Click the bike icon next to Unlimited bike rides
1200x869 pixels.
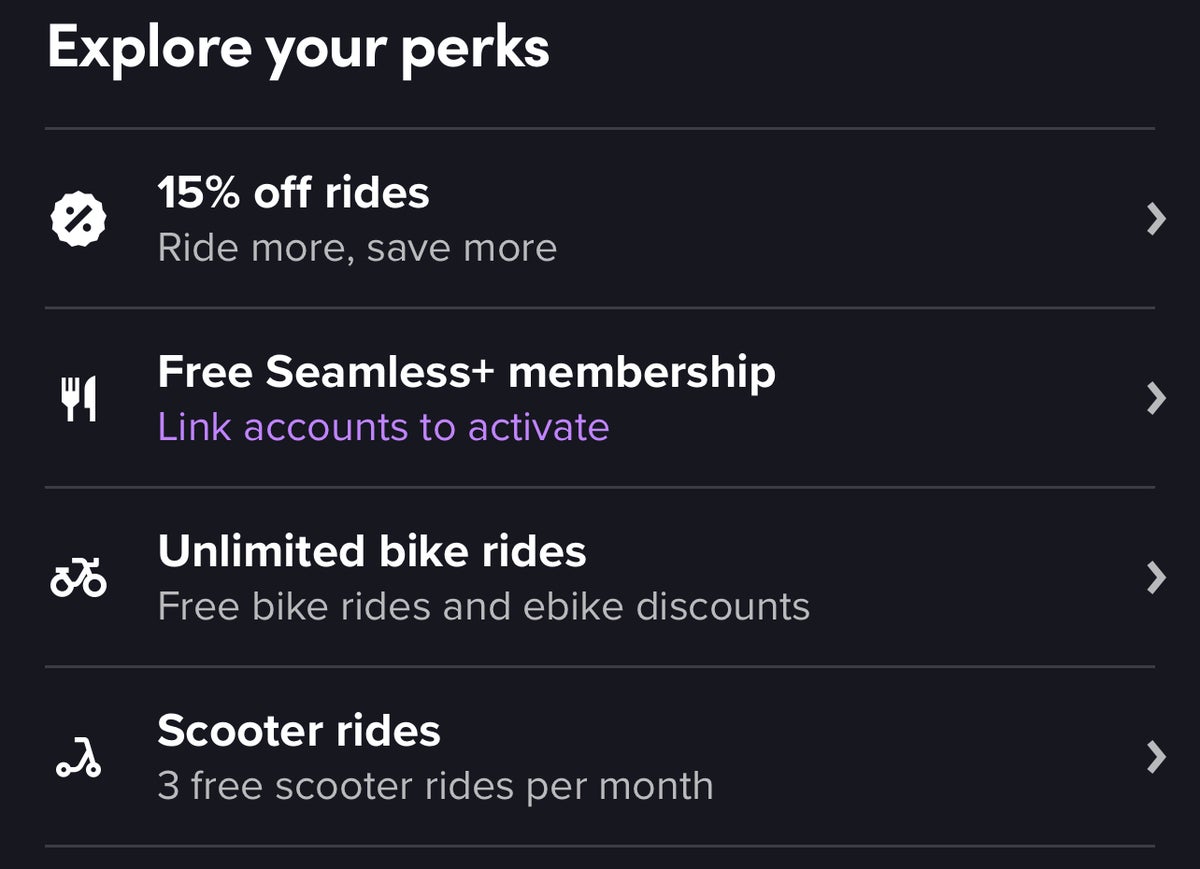point(78,577)
